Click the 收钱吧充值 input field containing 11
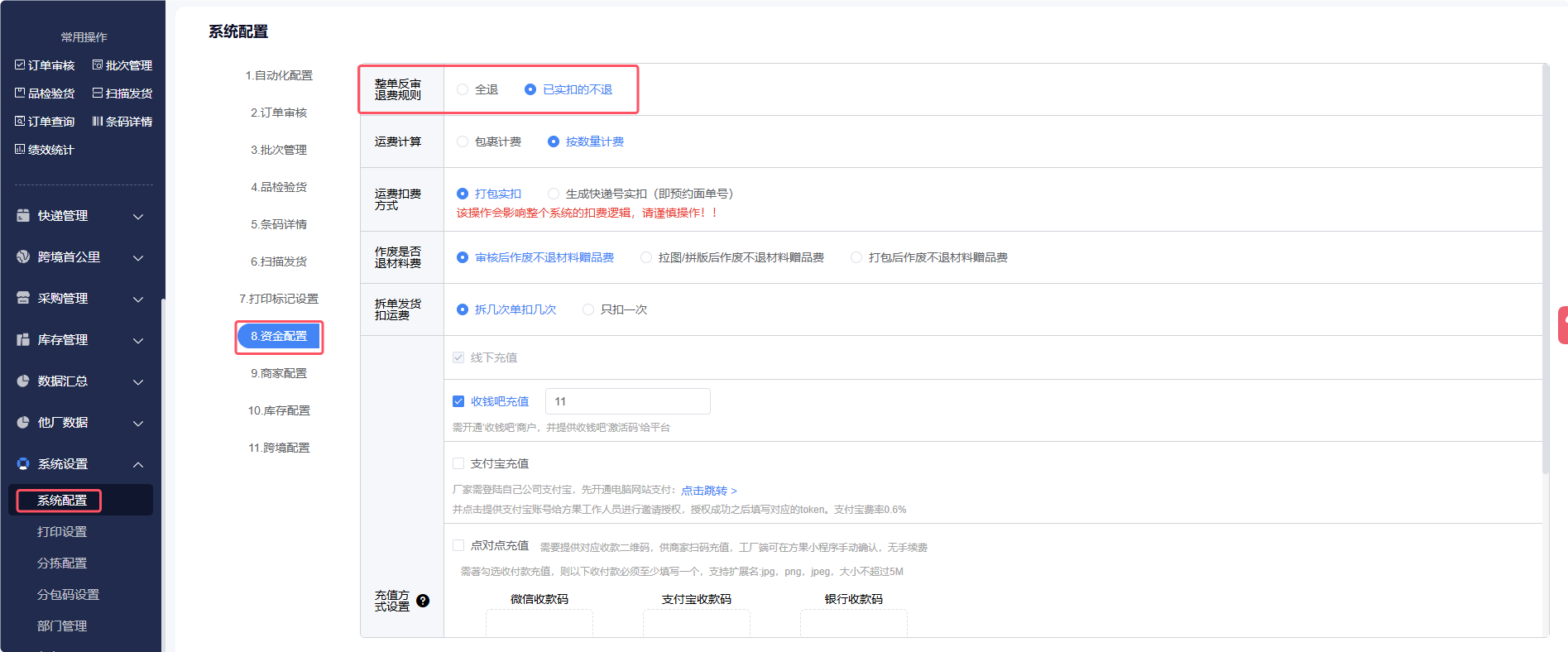 pyautogui.click(x=628, y=401)
